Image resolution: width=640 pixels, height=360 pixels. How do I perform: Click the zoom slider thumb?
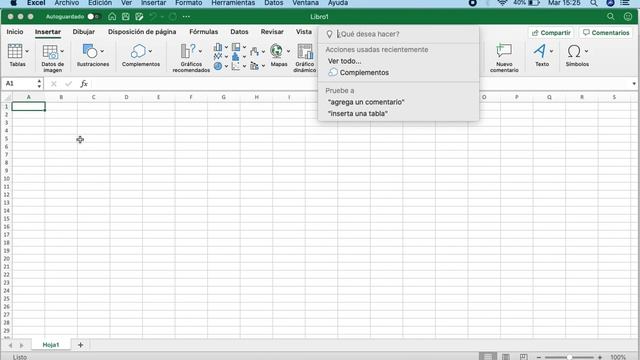click(x=569, y=357)
